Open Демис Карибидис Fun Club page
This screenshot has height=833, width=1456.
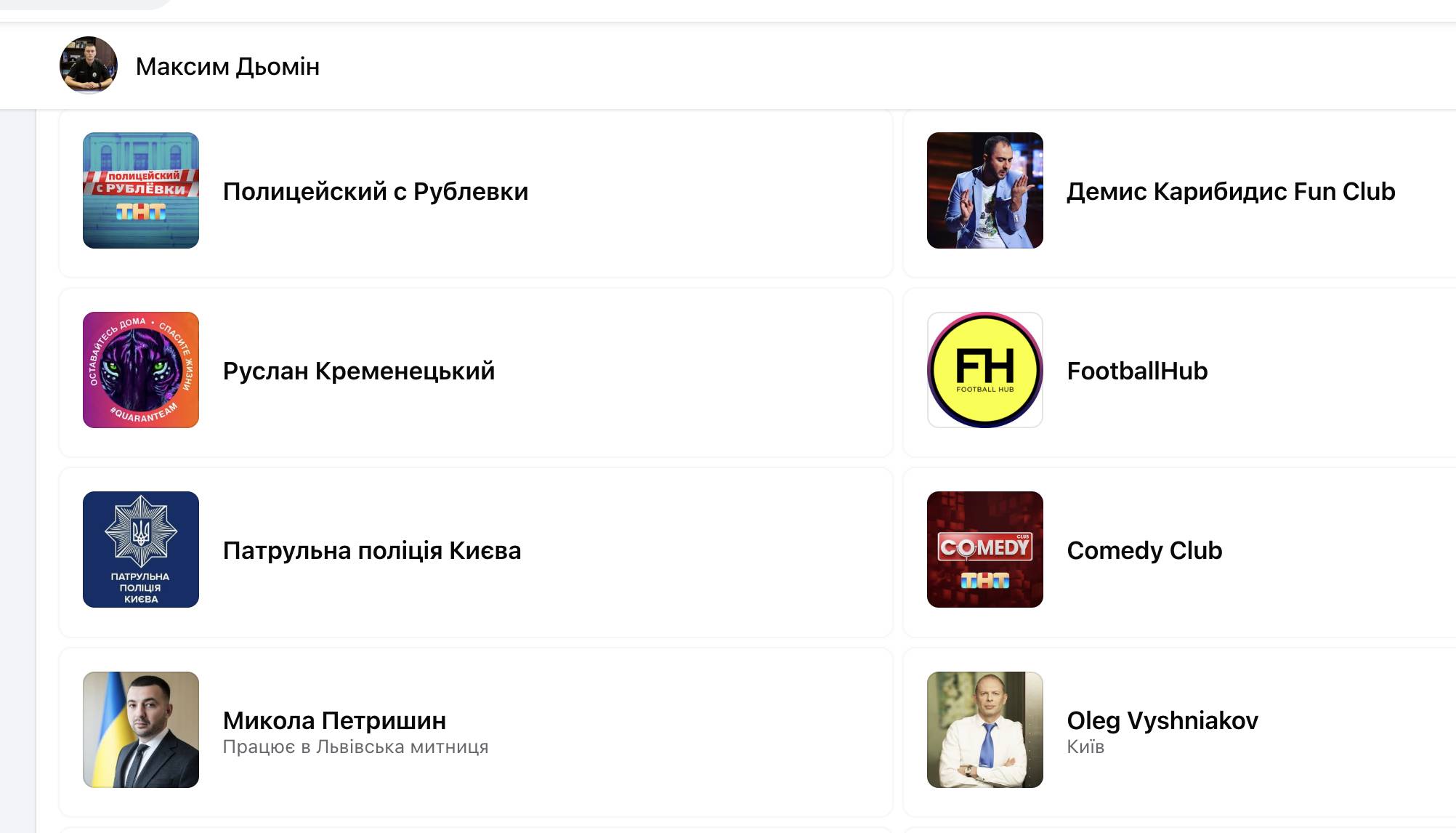point(1230,191)
